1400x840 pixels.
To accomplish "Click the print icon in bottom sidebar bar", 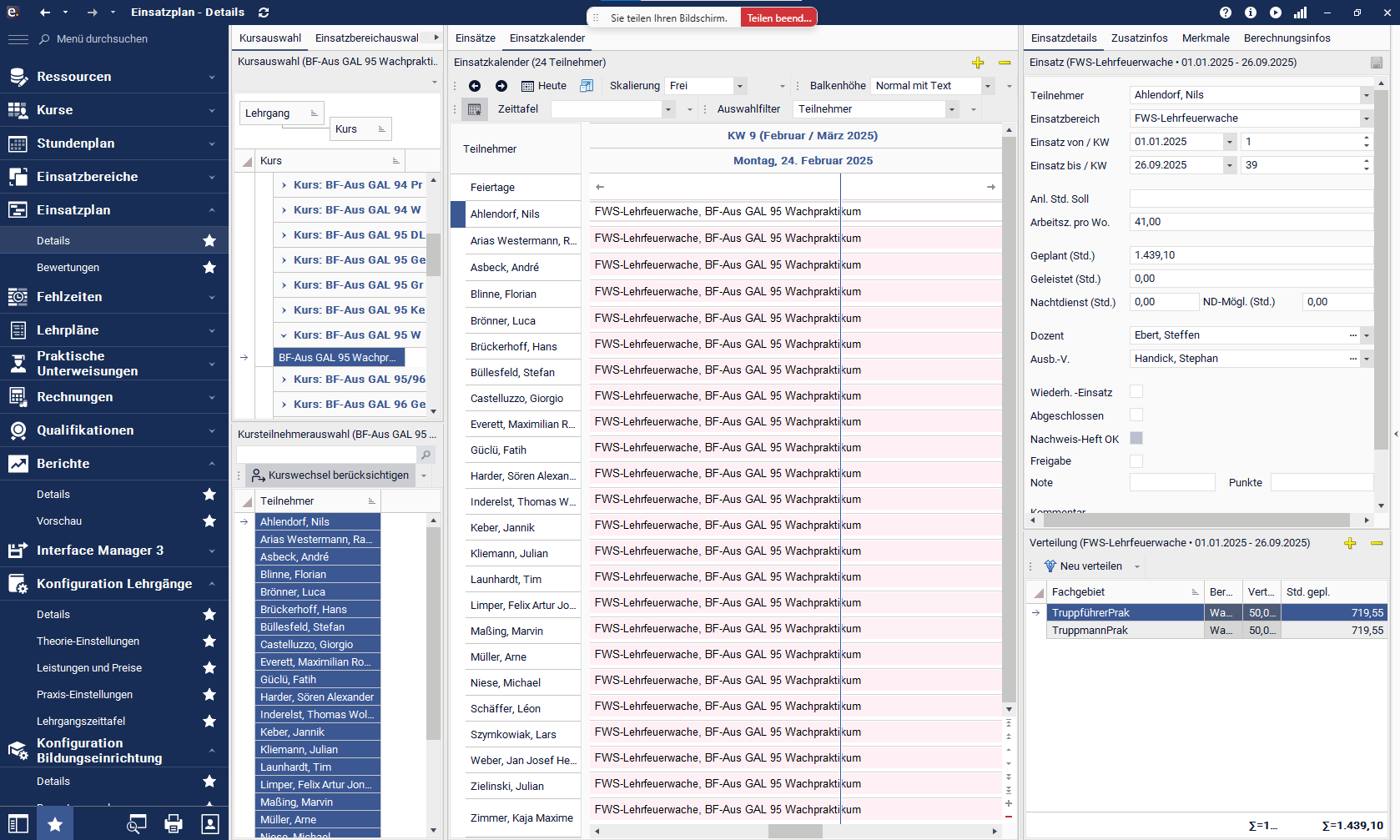I will pos(174,824).
